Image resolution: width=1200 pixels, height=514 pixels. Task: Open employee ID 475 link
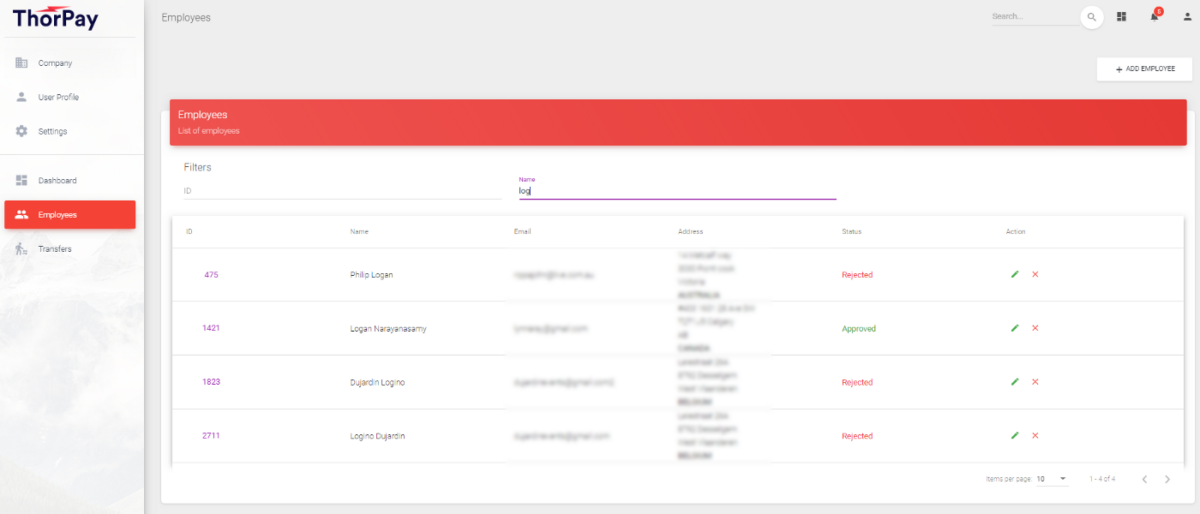point(211,274)
